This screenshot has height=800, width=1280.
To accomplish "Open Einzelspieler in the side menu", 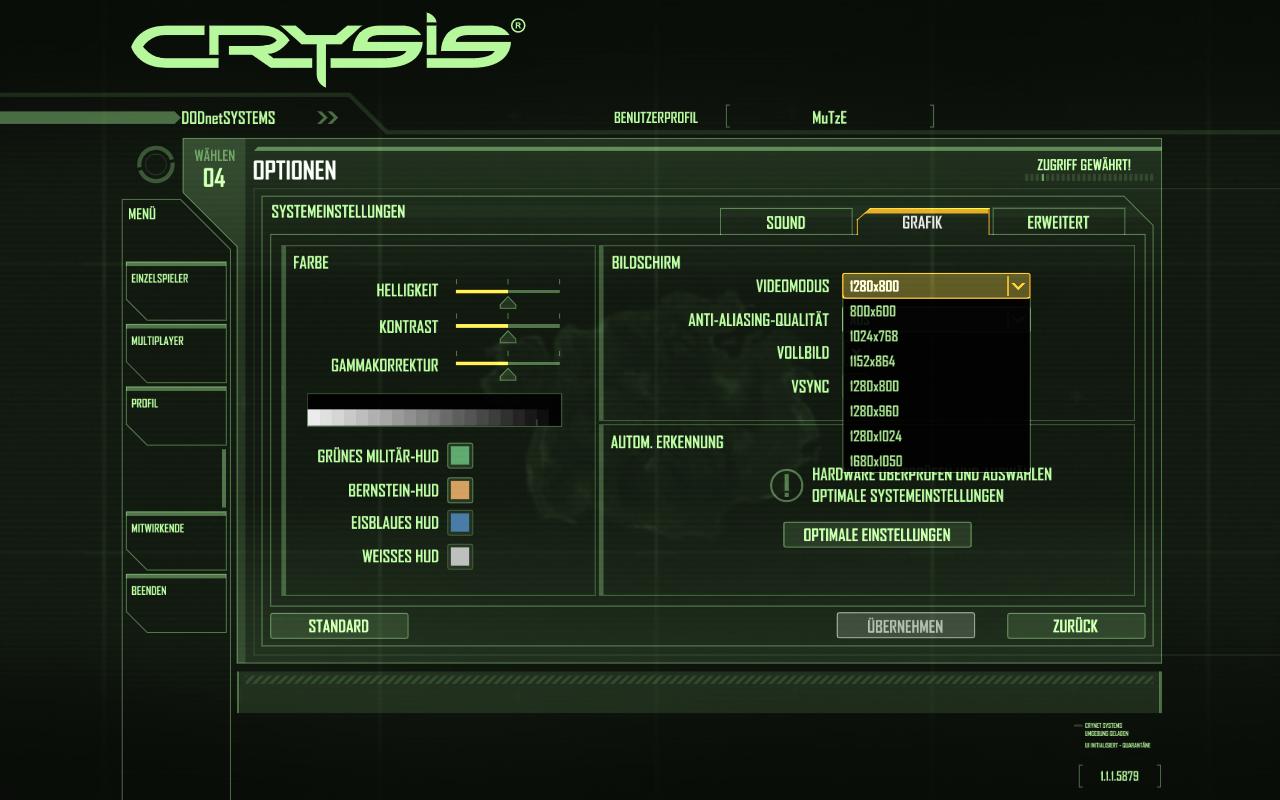I will click(x=176, y=291).
